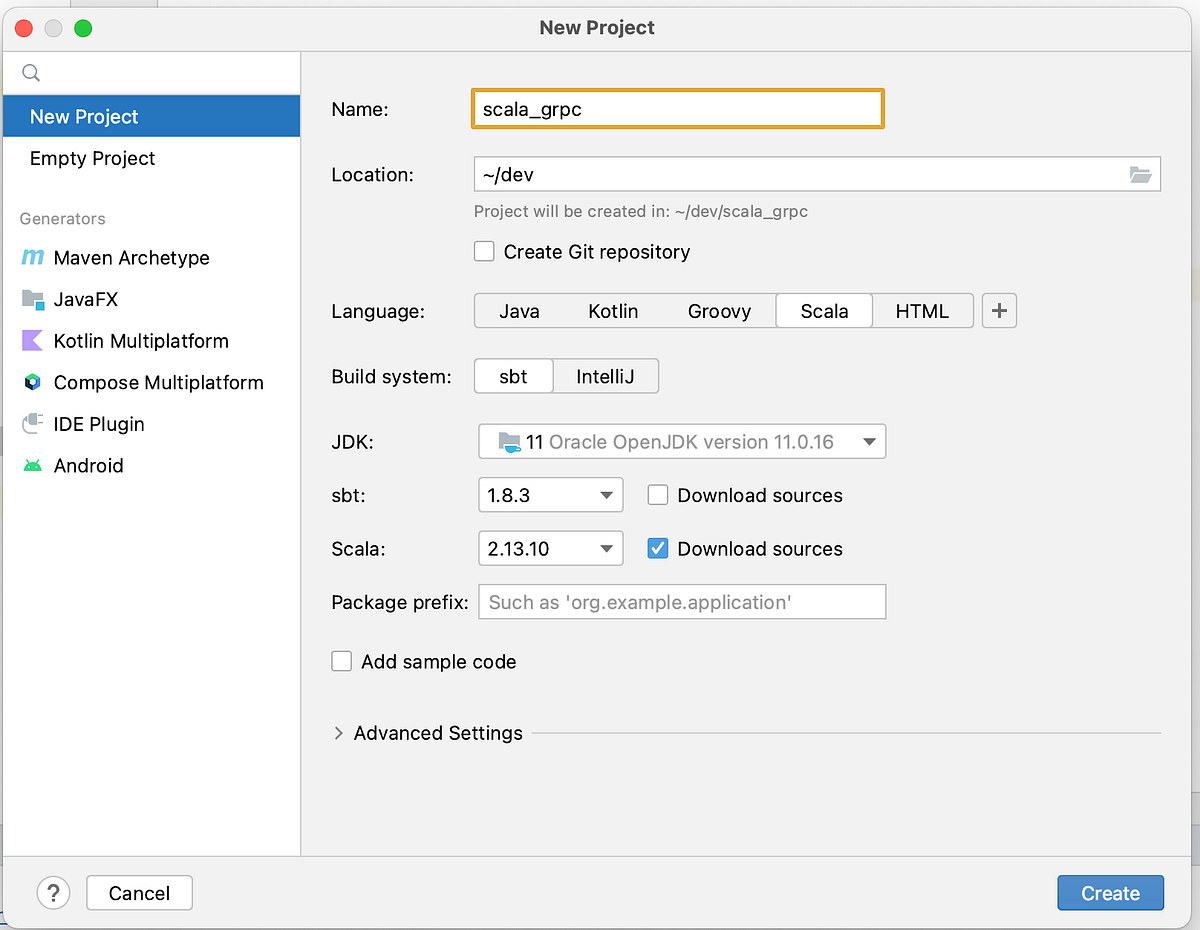Open the help dialog via the question mark
The width and height of the screenshot is (1200, 930).
(53, 892)
